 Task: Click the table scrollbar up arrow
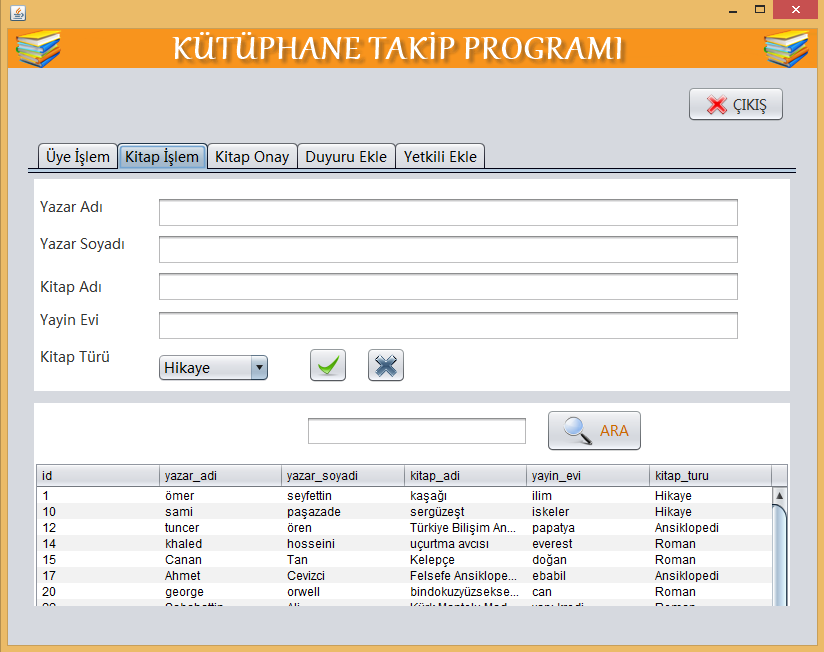point(779,496)
